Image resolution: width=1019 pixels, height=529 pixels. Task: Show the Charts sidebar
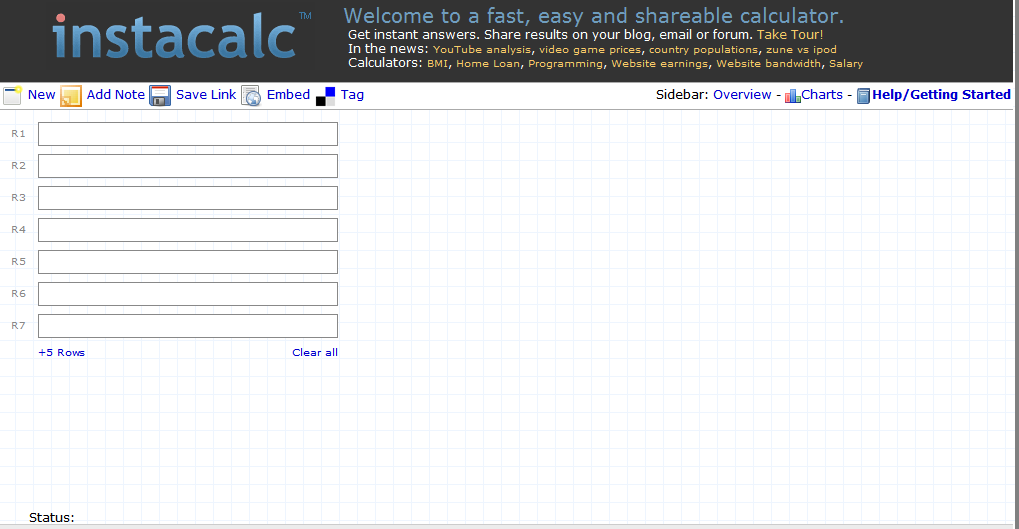click(822, 95)
